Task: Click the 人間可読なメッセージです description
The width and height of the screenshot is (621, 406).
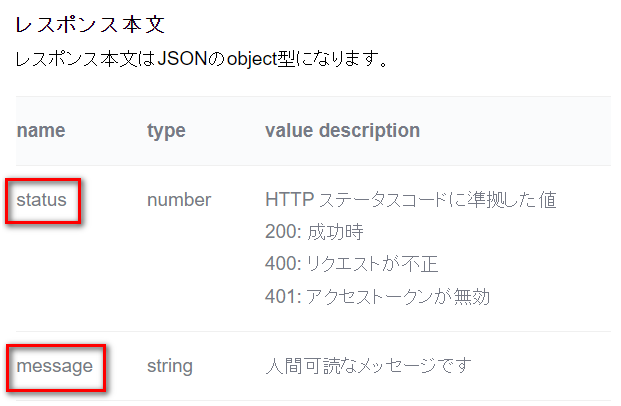Action: (x=368, y=366)
